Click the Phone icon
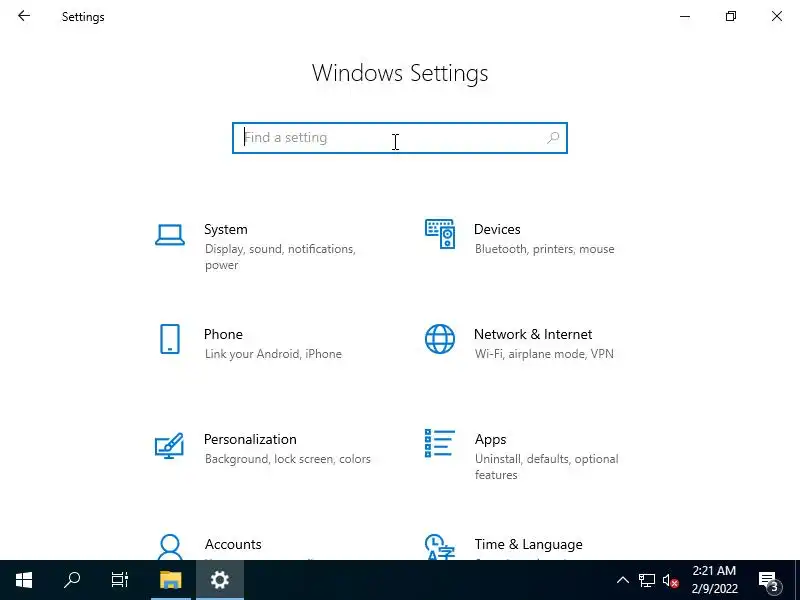The height and width of the screenshot is (600, 800). tap(170, 339)
